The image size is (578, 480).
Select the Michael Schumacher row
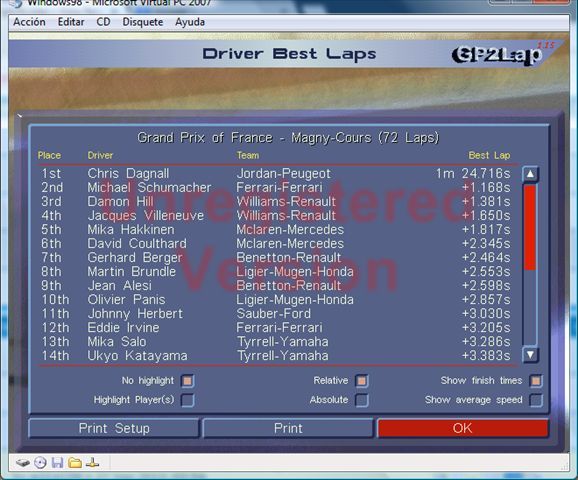[x=276, y=188]
